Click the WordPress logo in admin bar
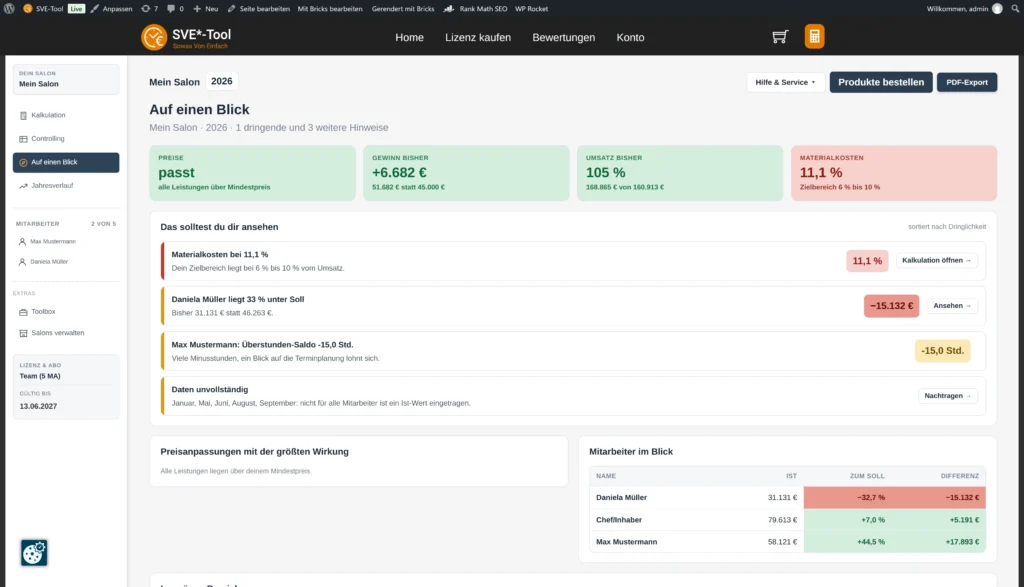Screen dimensions: 1024x587 tap(9, 8)
